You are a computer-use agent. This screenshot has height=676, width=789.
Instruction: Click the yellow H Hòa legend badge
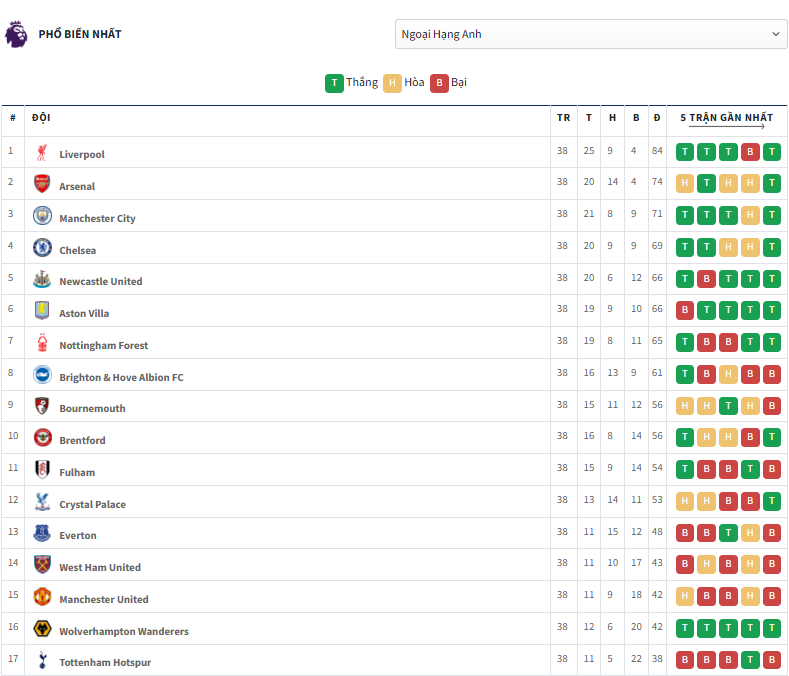point(393,83)
